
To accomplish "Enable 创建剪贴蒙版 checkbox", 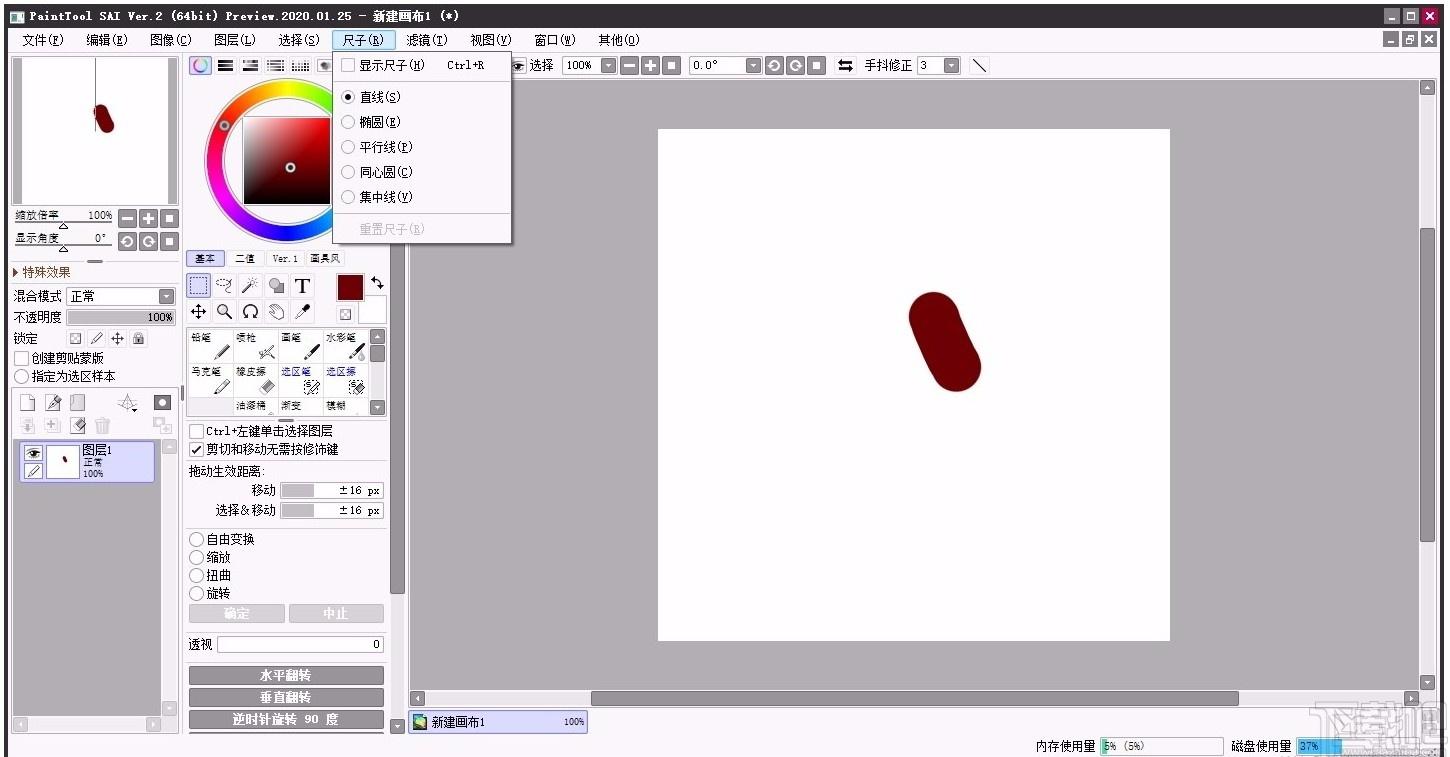I will coord(22,358).
